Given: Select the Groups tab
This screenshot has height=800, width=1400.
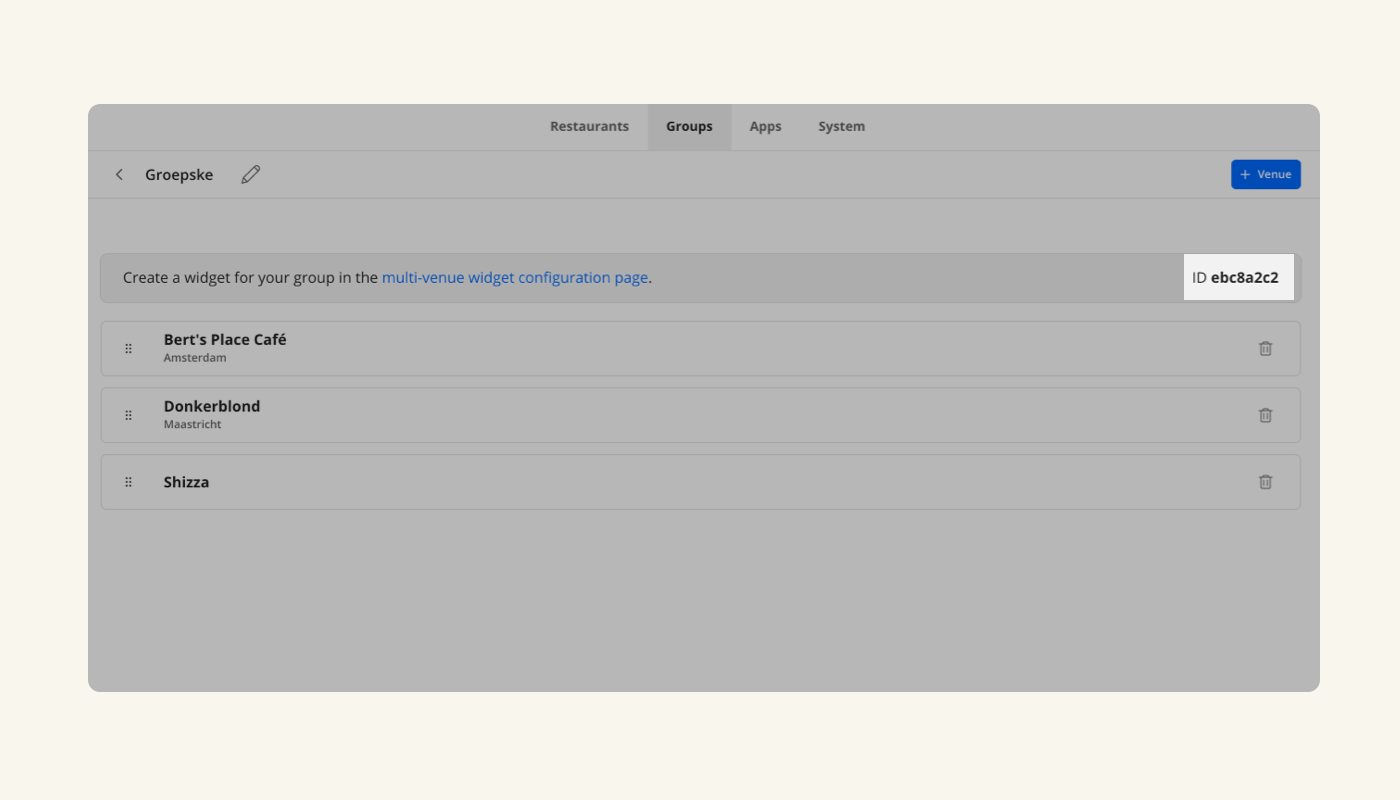Looking at the screenshot, I should tap(689, 127).
